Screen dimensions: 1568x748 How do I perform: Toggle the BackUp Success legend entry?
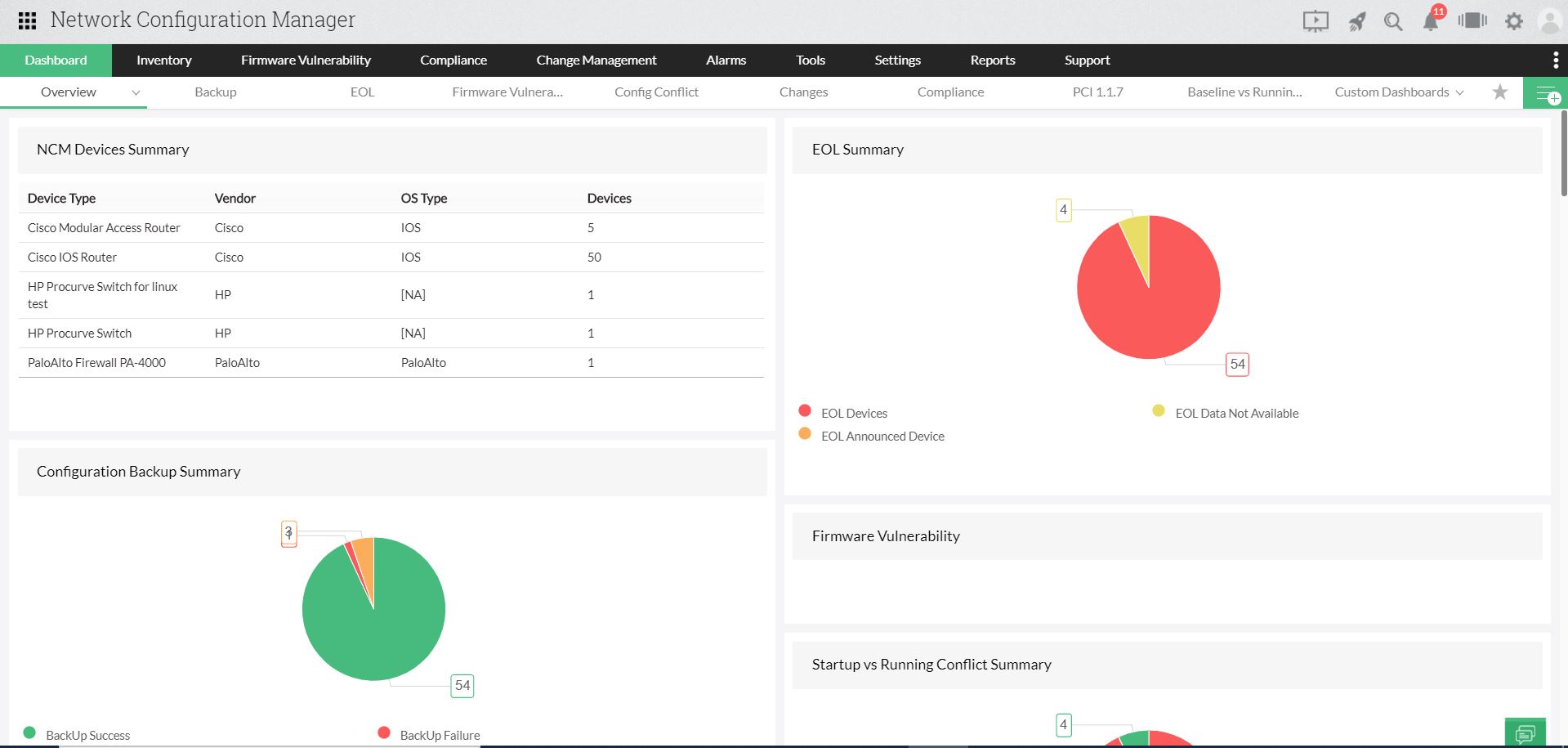(87, 735)
